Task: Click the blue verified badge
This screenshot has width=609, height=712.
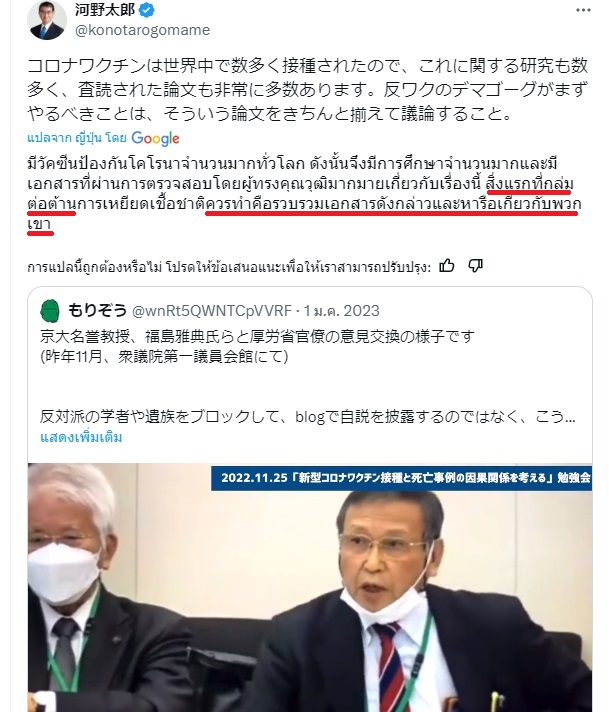Action: (146, 10)
